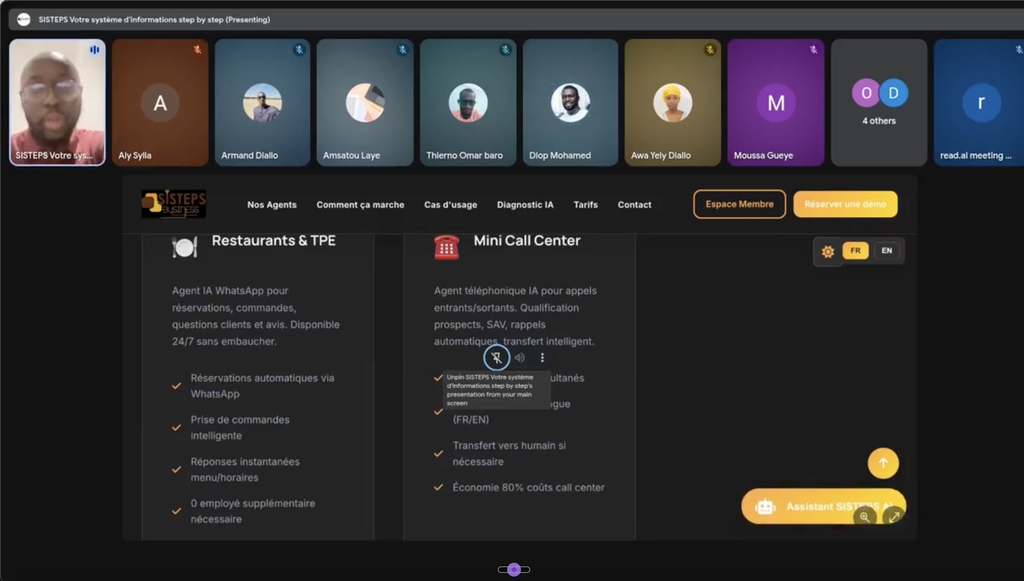Click the Réserver une démo button

click(848, 204)
